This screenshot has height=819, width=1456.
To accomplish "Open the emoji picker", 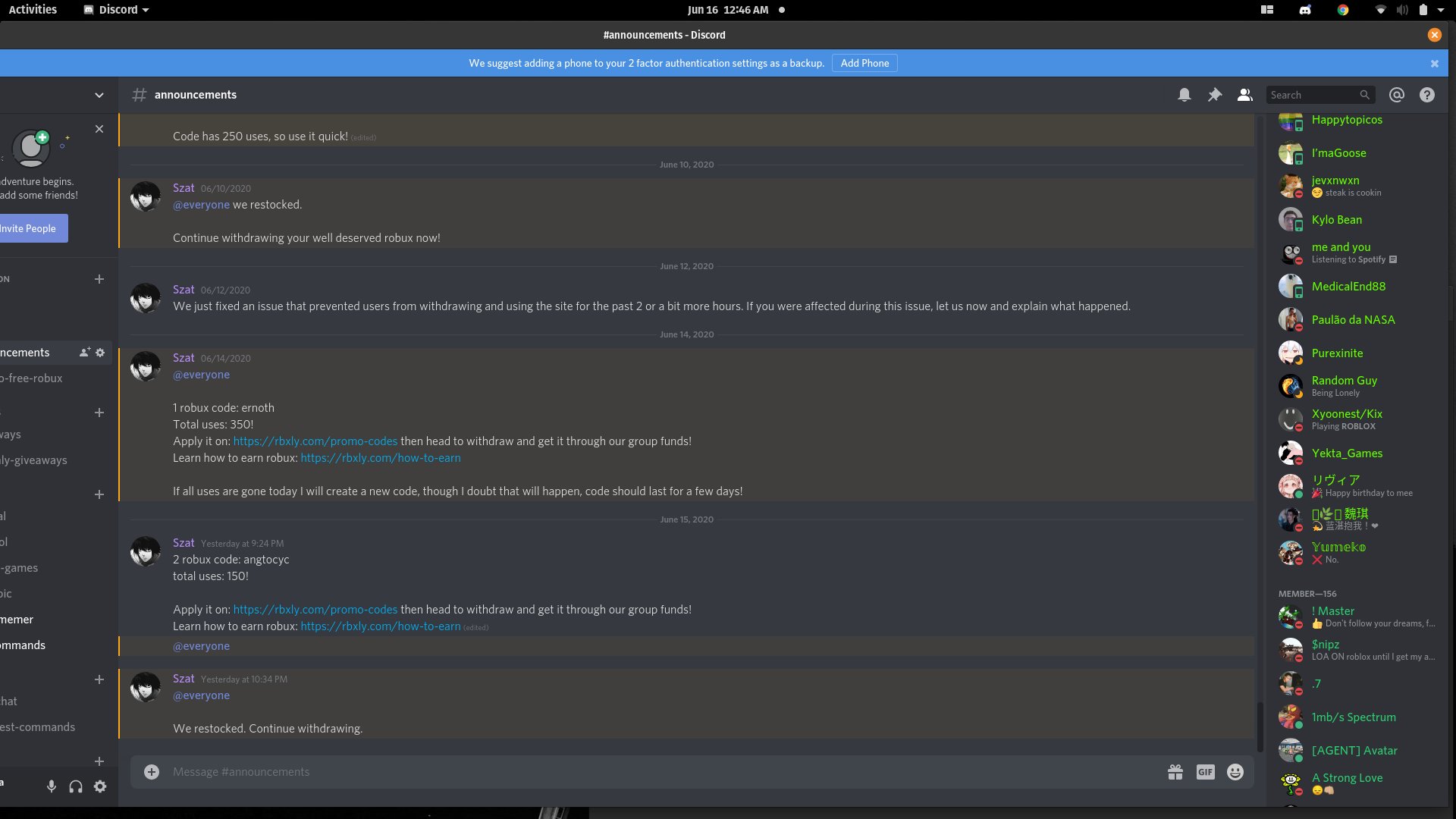I will pos(1235,772).
